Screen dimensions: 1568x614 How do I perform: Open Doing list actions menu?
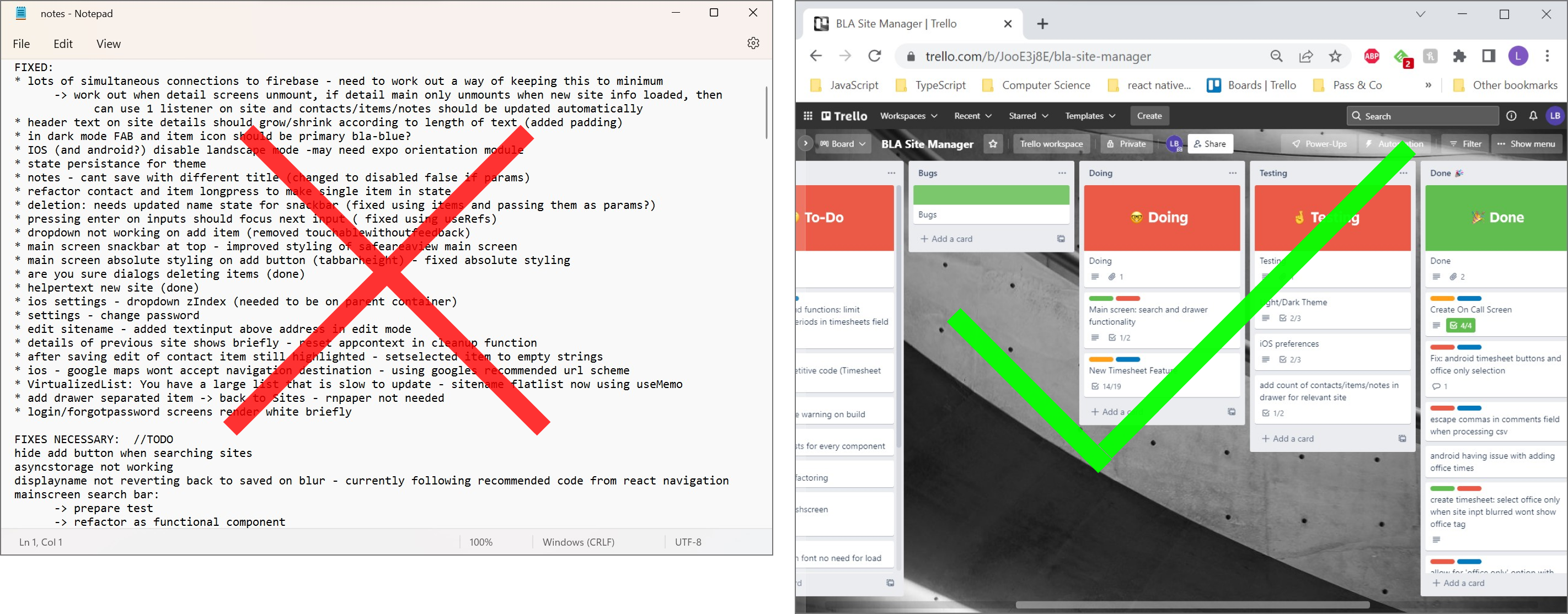pyautogui.click(x=1232, y=173)
